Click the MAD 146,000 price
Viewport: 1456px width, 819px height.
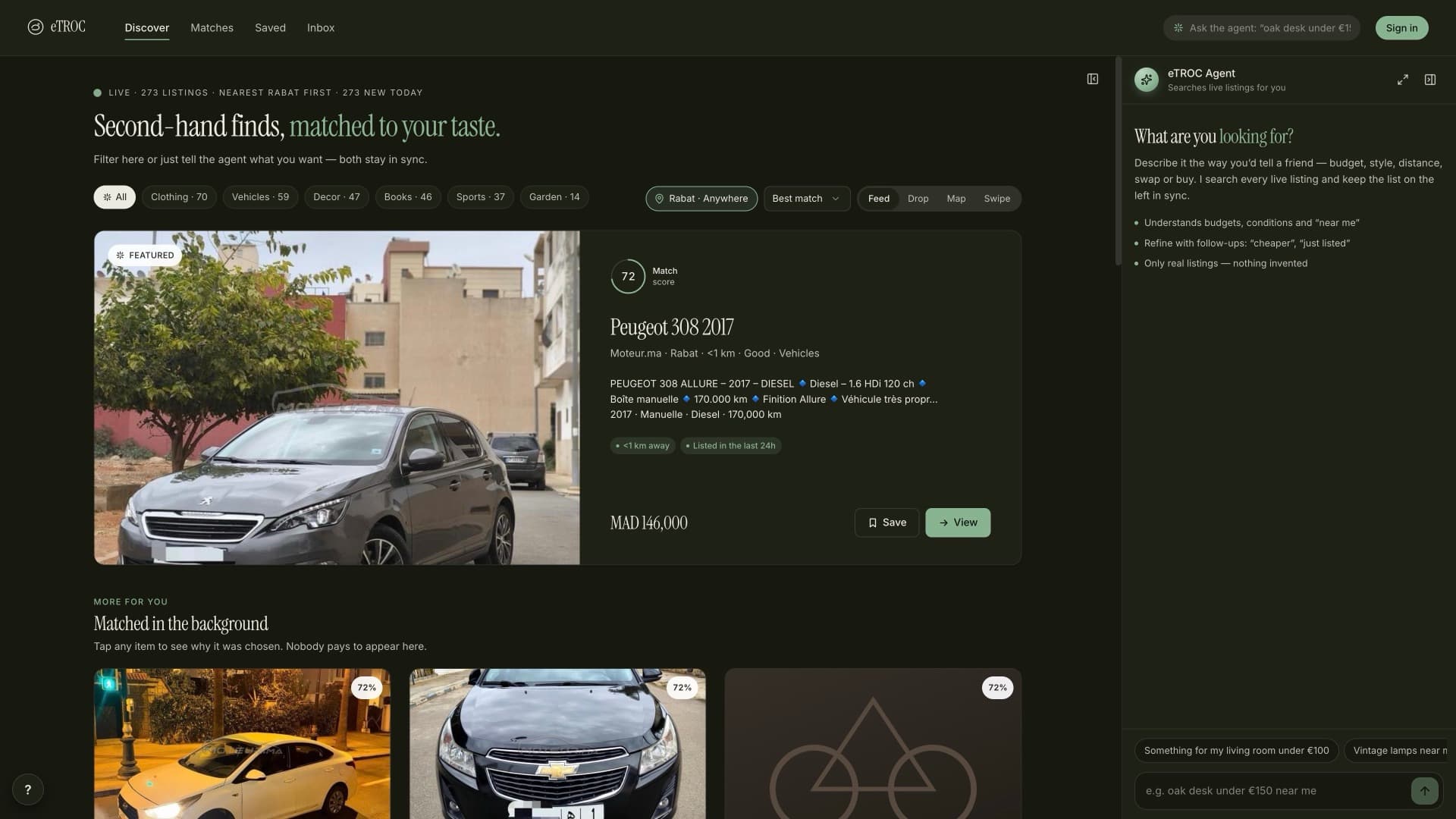649,522
